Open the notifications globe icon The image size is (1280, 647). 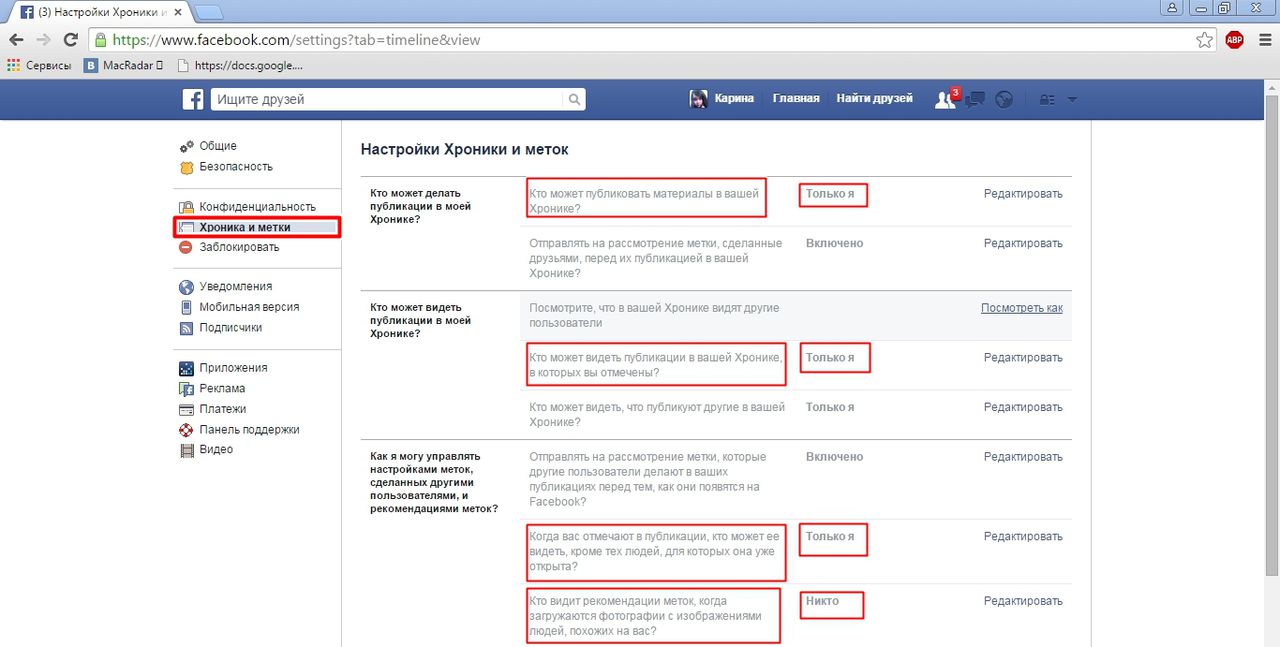click(1005, 99)
